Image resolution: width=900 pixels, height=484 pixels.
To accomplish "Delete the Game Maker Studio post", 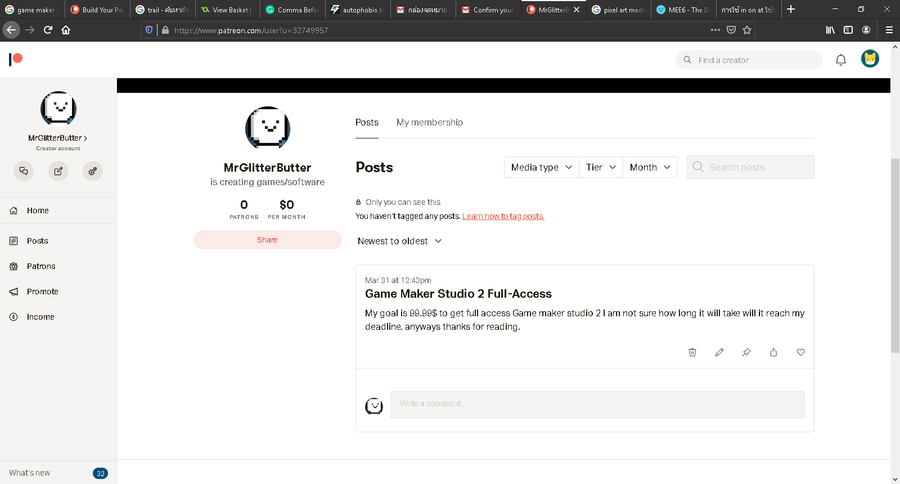I will 692,352.
